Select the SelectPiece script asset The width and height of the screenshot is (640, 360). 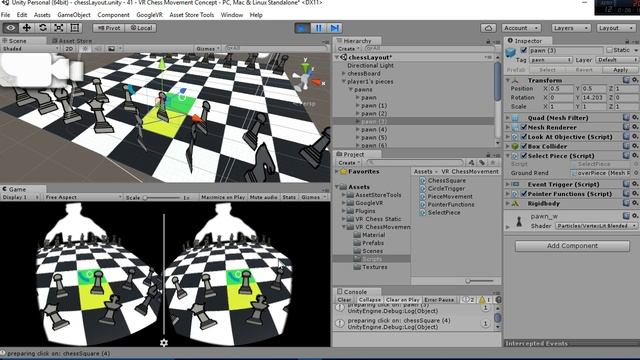(x=444, y=213)
